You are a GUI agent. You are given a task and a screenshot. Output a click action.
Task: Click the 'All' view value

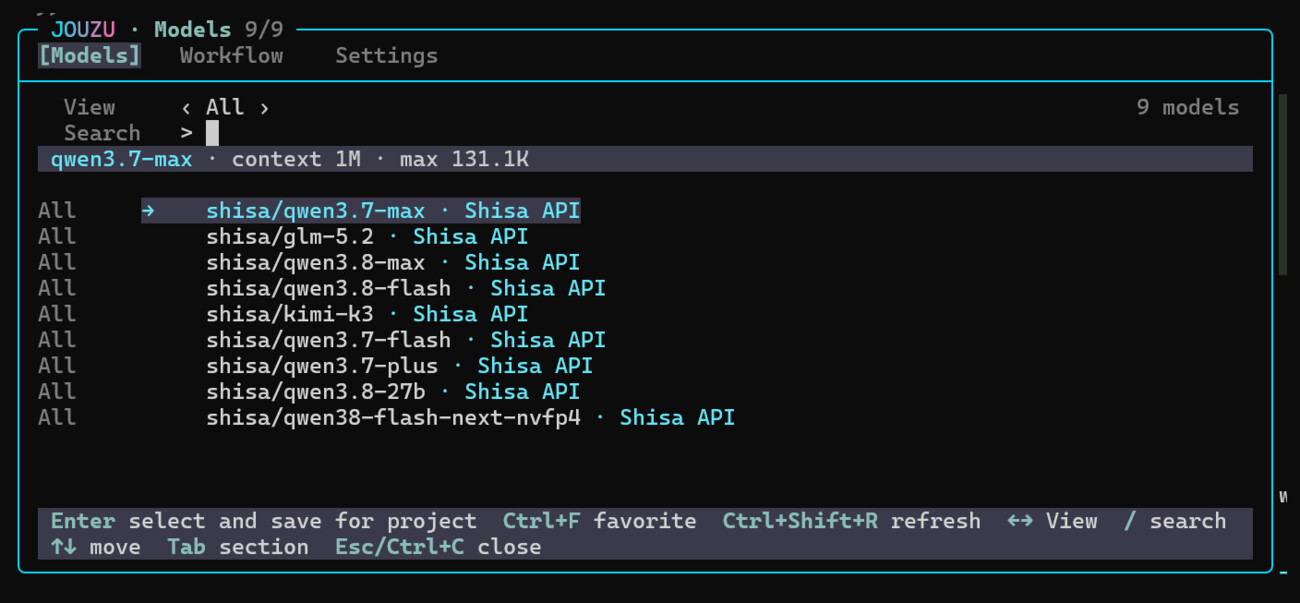[225, 107]
